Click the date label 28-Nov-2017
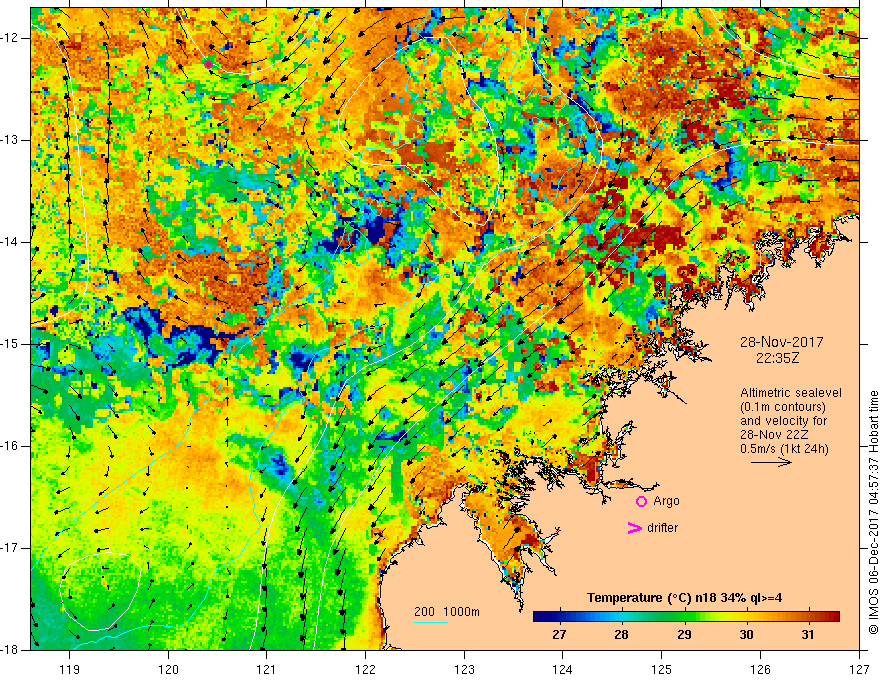The image size is (880, 680). coord(781,342)
